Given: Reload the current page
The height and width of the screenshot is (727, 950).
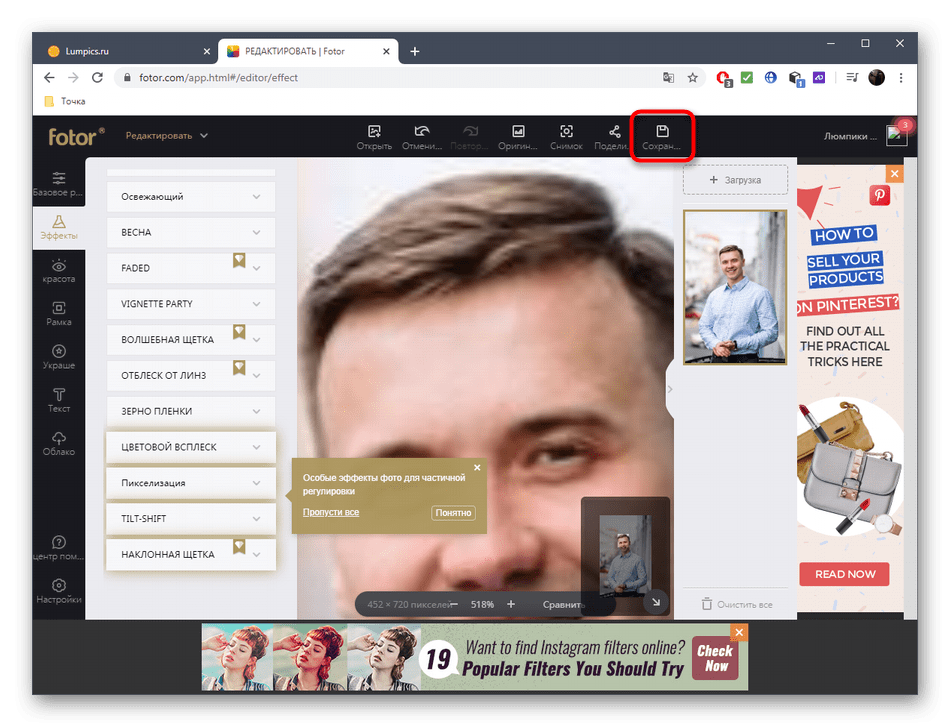Looking at the screenshot, I should point(97,78).
